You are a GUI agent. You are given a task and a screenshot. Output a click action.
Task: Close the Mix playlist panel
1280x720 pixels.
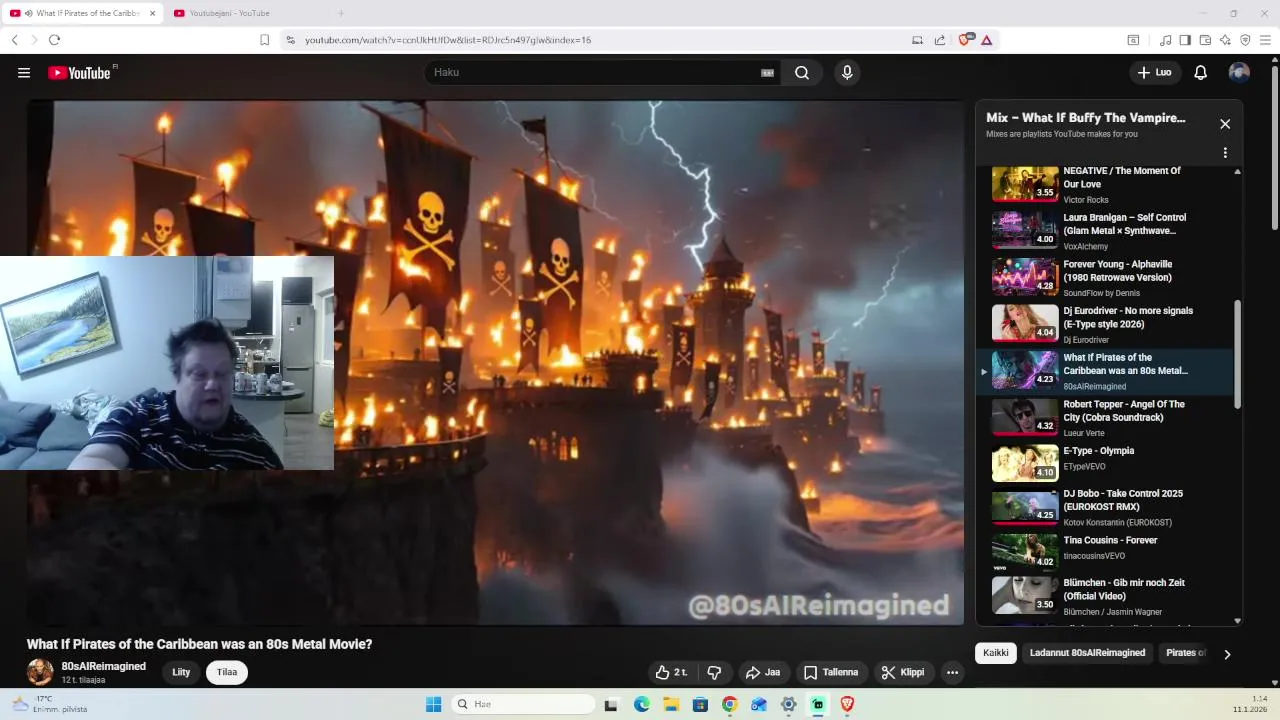pos(1225,124)
